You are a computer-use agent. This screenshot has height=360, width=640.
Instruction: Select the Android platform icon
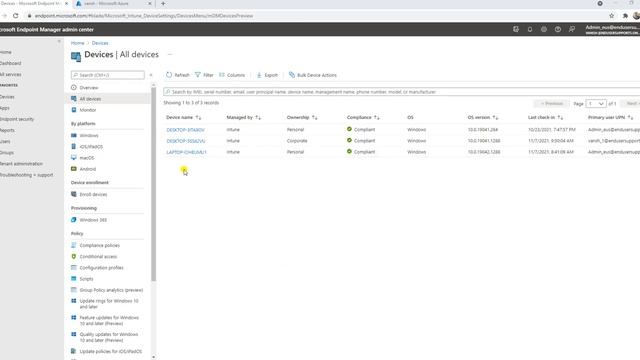click(74, 169)
